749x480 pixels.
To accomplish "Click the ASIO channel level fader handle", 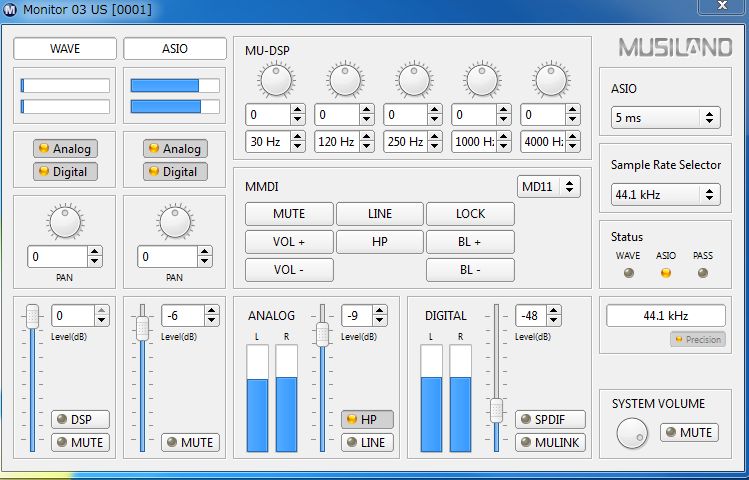I will tap(142, 328).
